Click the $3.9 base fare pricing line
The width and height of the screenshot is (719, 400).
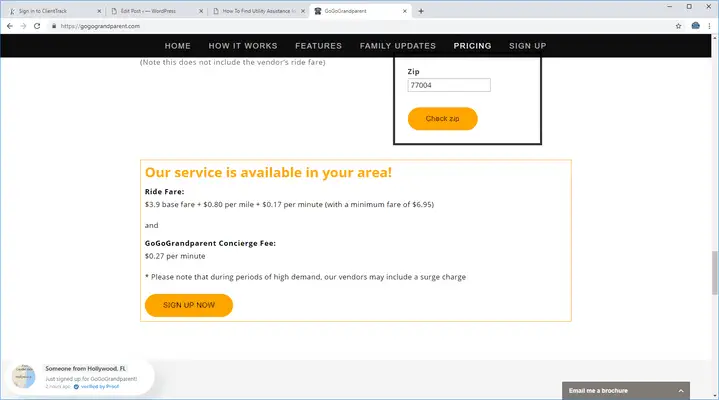tap(289, 205)
